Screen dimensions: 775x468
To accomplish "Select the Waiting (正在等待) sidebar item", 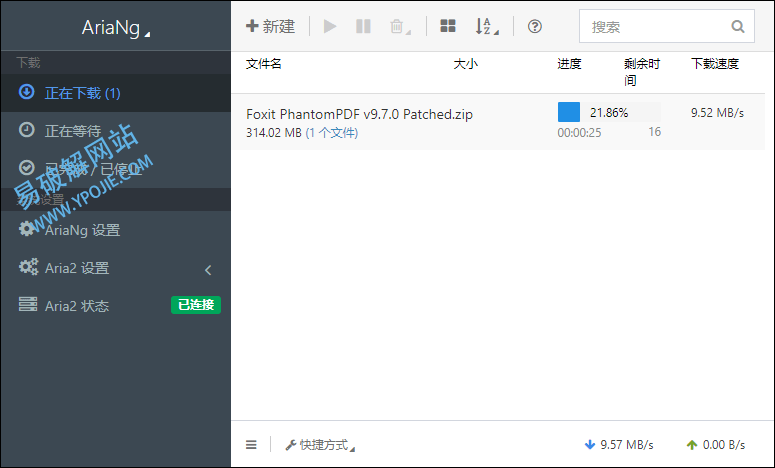I will tap(72, 130).
